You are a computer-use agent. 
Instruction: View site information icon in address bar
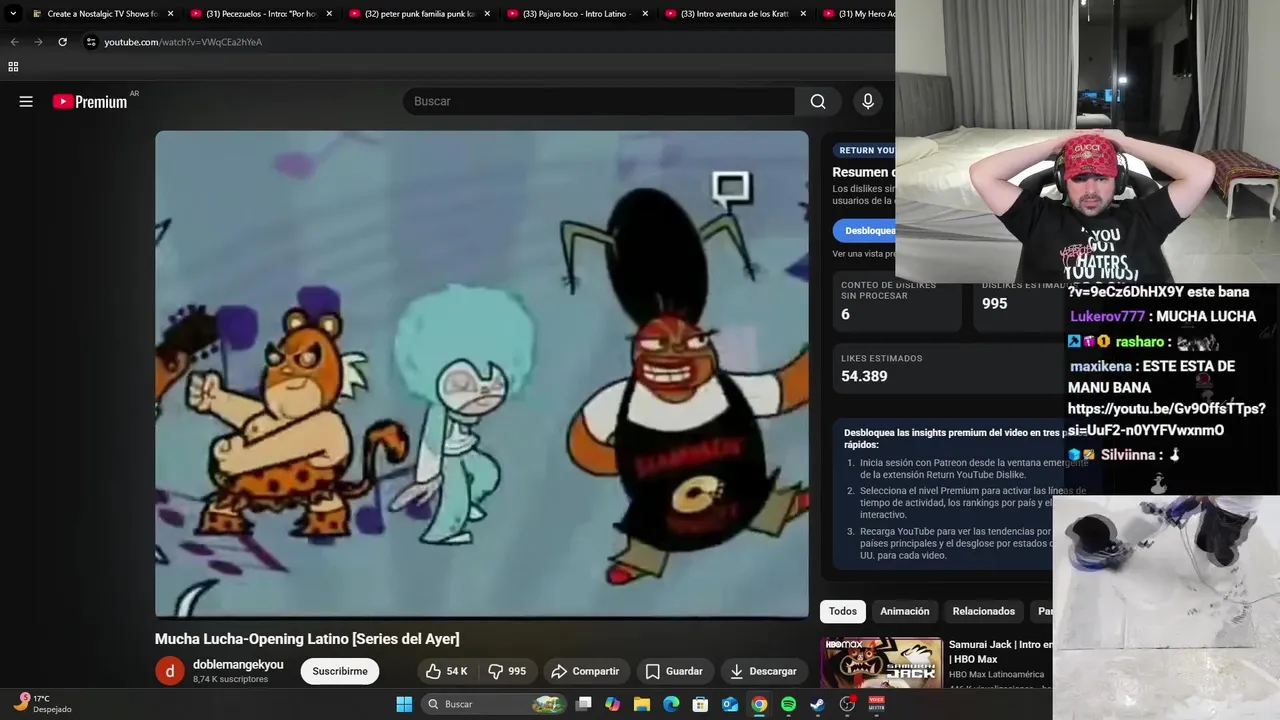[91, 42]
